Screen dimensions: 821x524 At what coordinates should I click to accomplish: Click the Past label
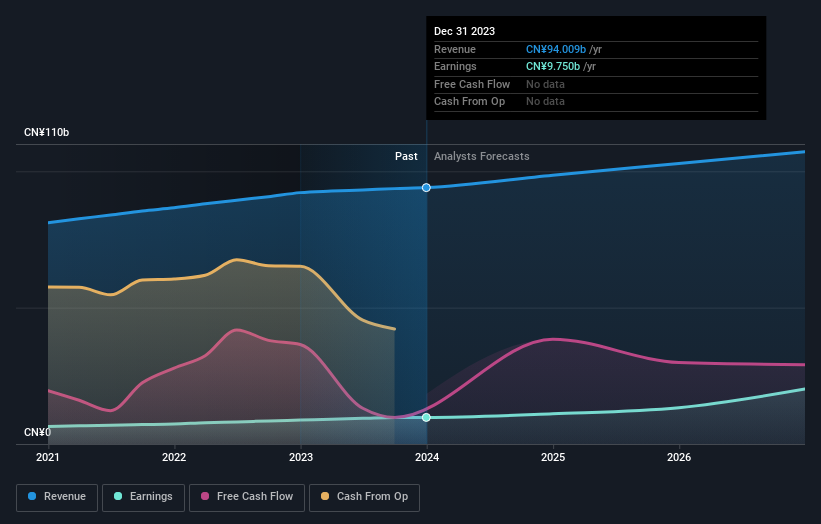406,156
